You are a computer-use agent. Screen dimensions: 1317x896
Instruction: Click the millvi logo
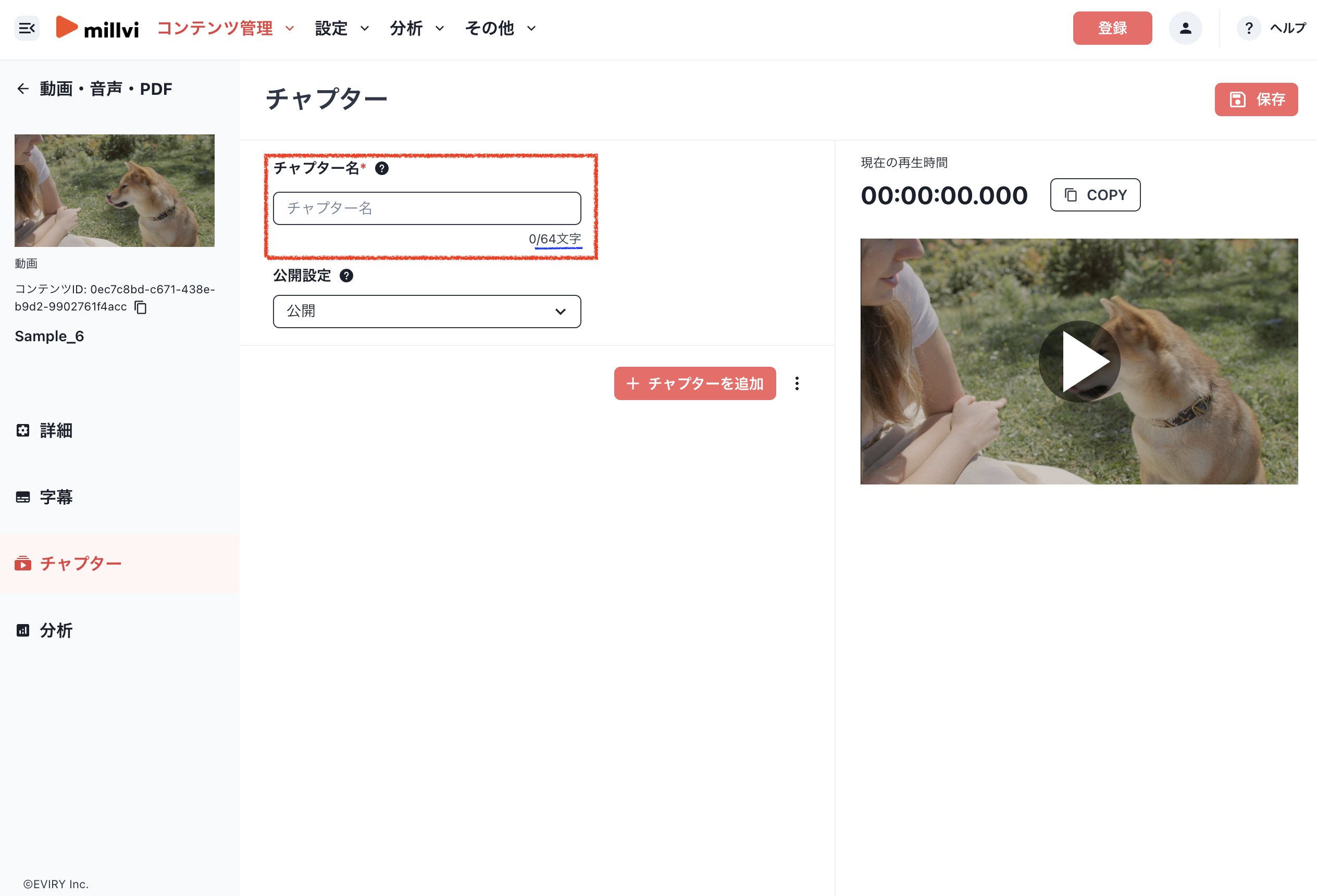(97, 28)
